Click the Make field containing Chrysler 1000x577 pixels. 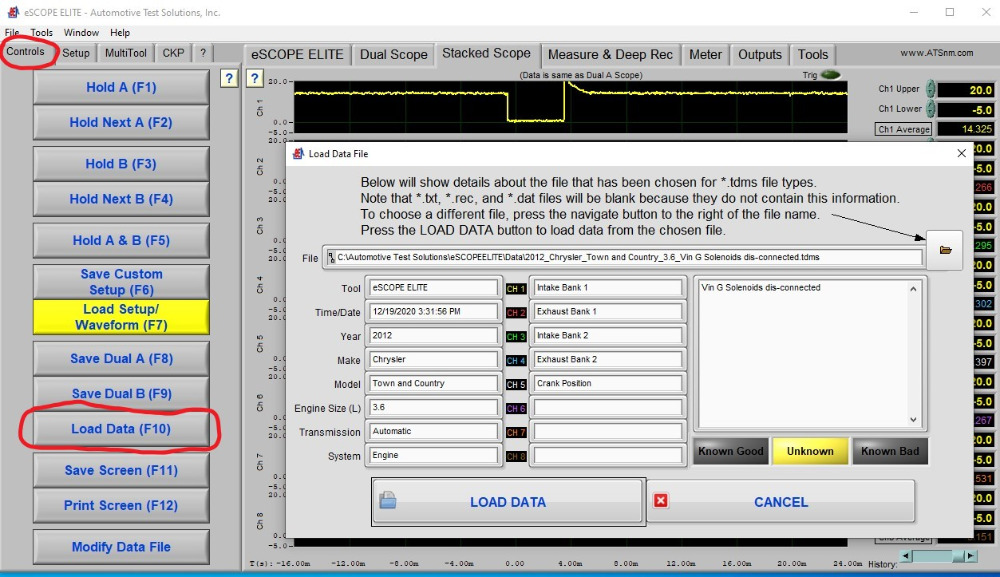[x=432, y=360]
